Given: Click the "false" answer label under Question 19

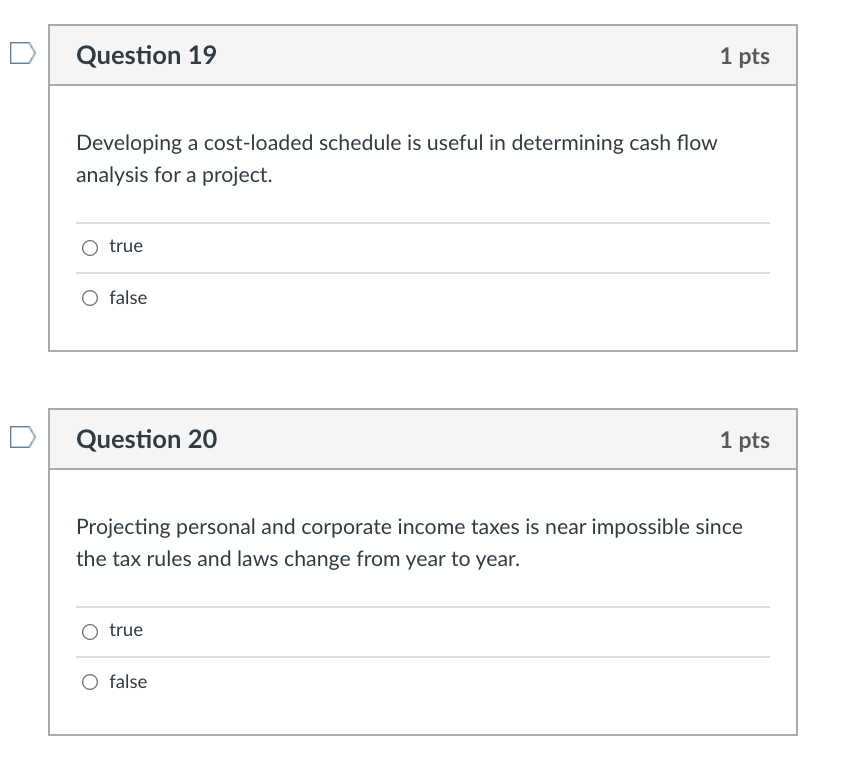Looking at the screenshot, I should 128,298.
